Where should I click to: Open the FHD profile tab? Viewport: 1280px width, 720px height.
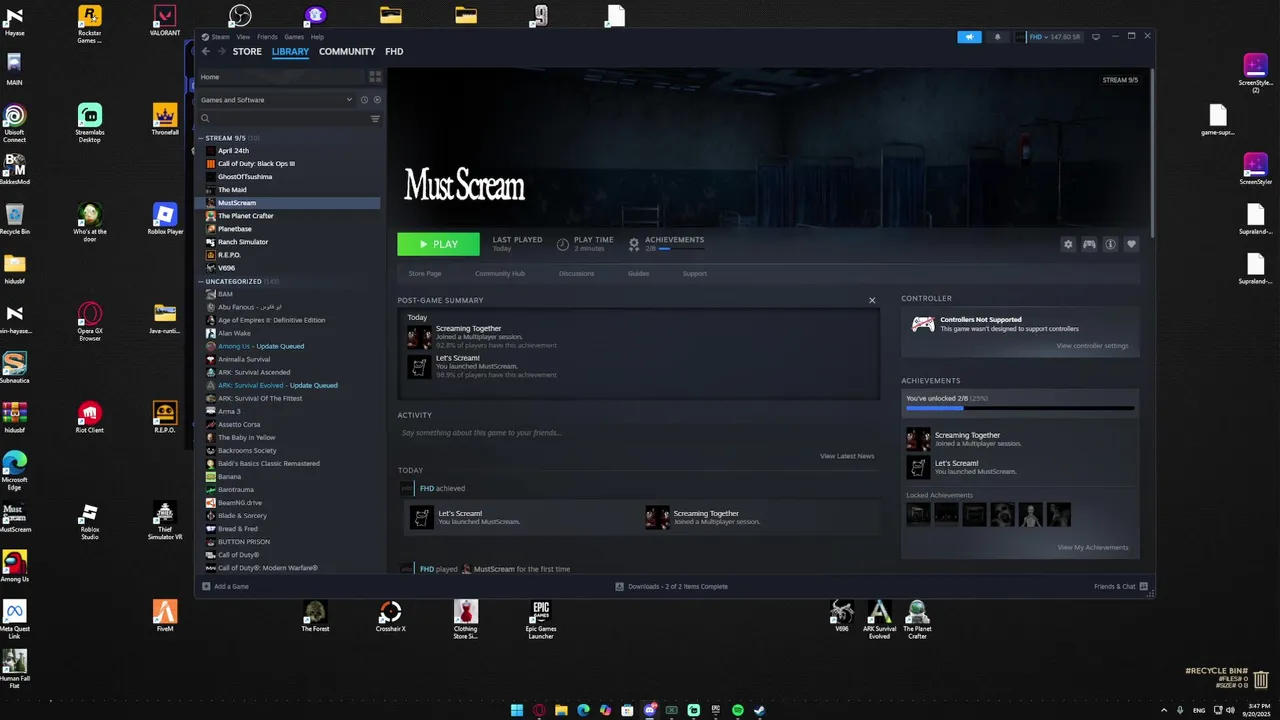pyautogui.click(x=394, y=51)
